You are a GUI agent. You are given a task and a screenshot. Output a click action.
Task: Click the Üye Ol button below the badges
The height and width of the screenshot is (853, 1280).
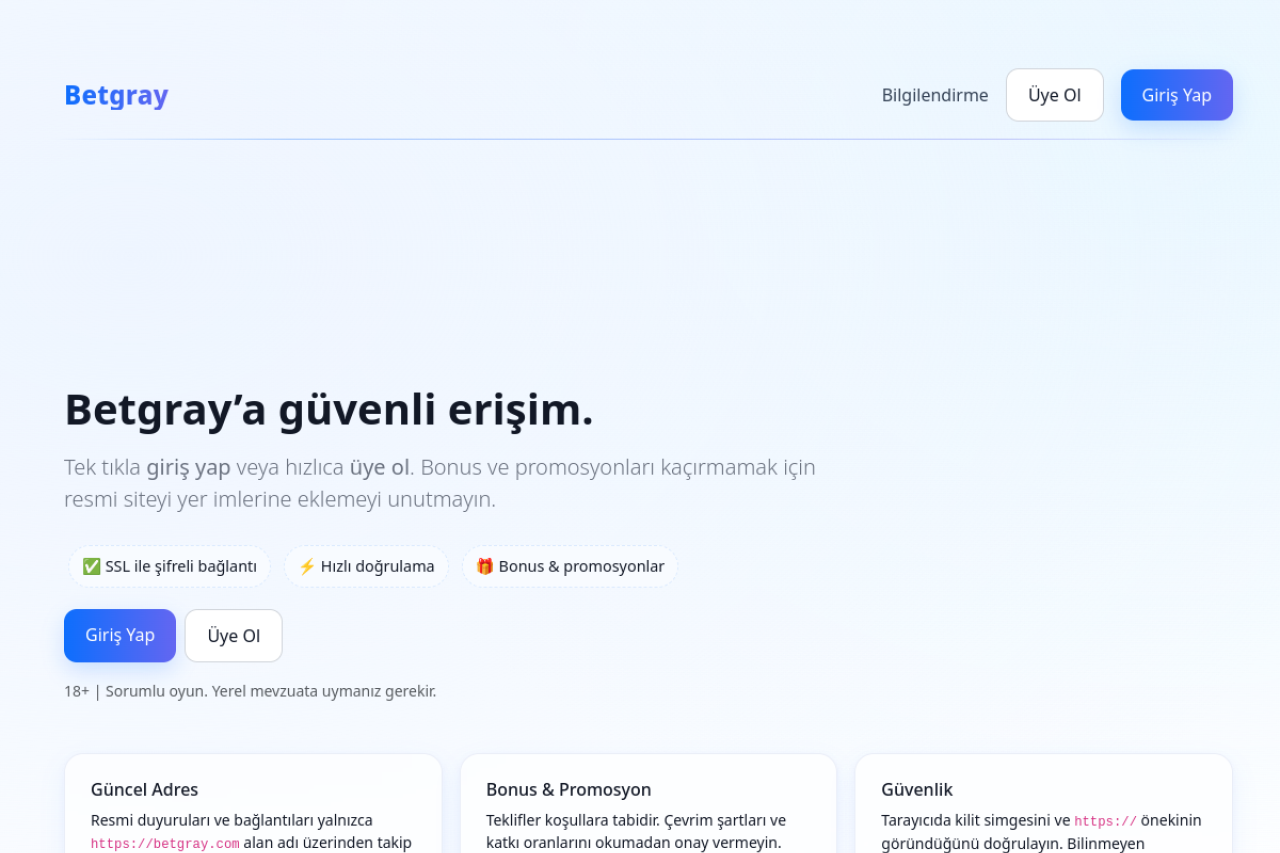(x=234, y=636)
